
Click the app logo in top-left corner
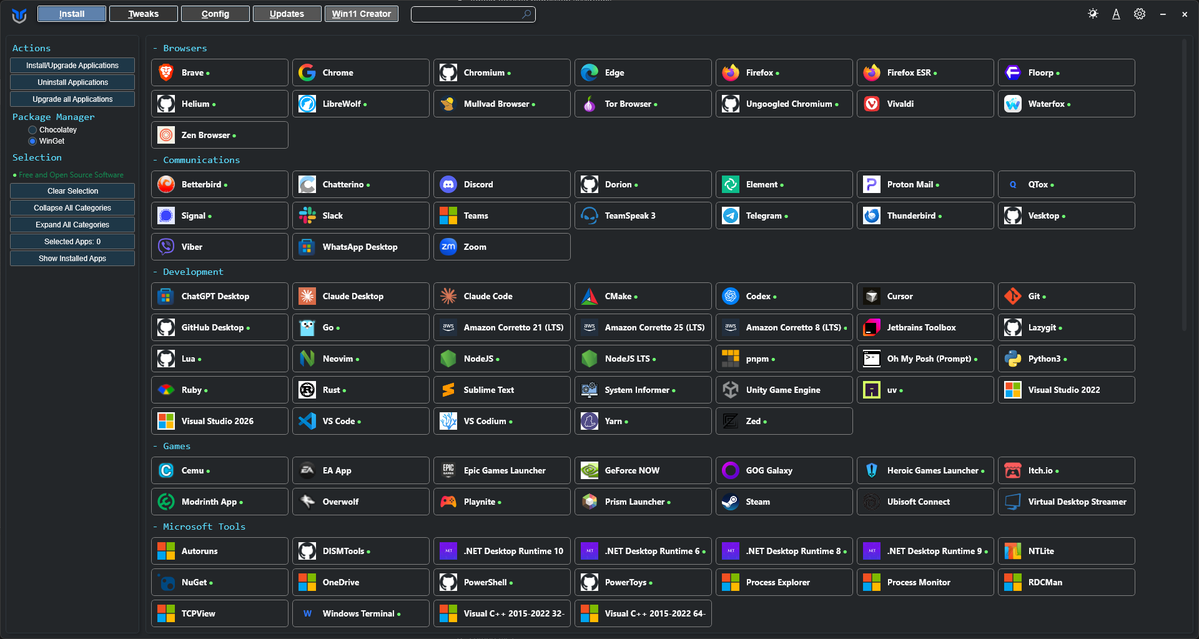pos(19,15)
